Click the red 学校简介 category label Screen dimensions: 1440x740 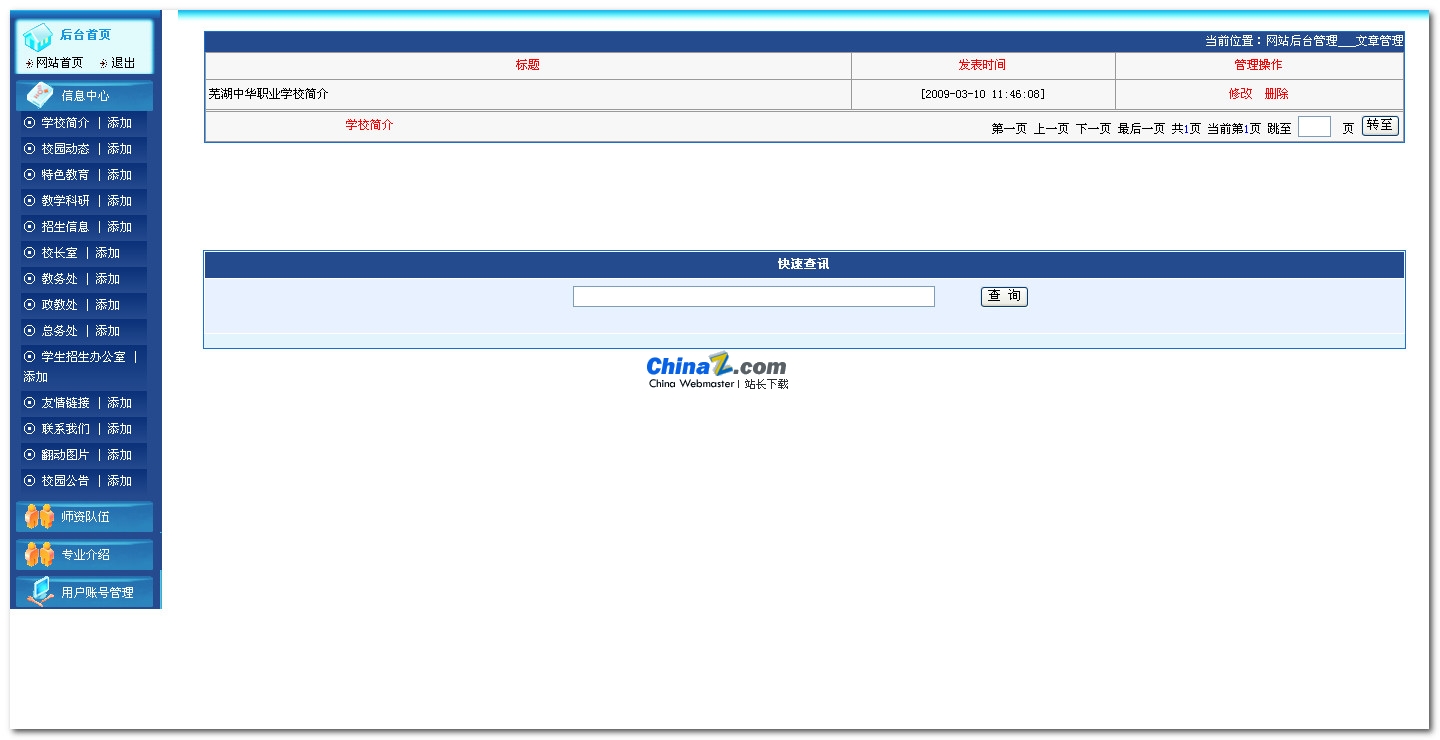point(369,125)
